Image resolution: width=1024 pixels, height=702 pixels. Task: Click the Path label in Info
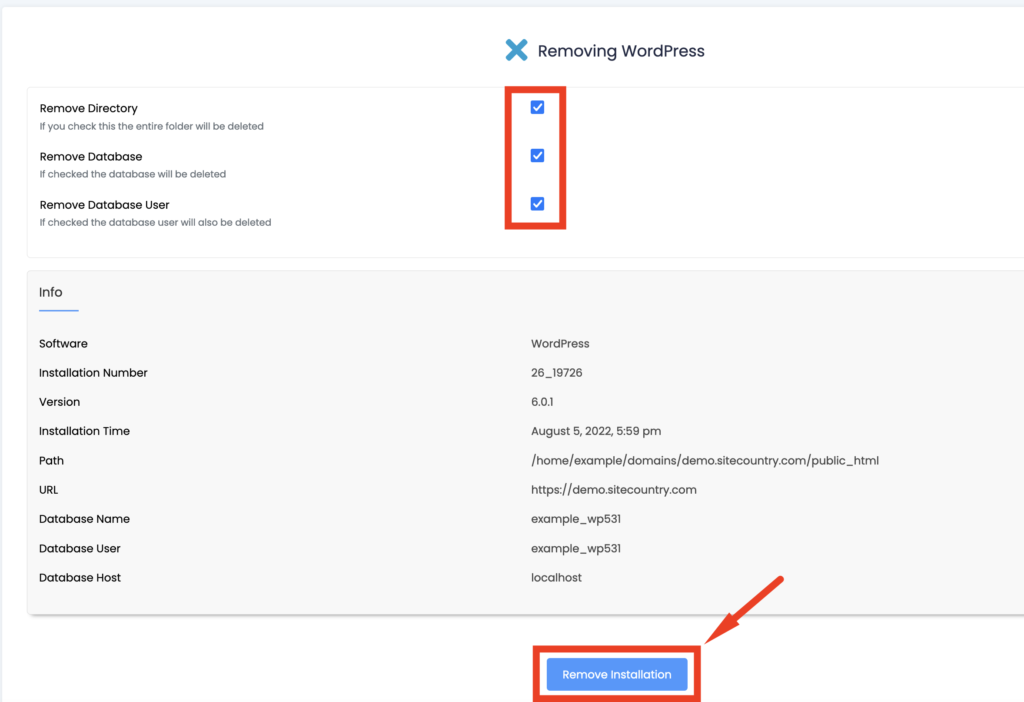(52, 460)
